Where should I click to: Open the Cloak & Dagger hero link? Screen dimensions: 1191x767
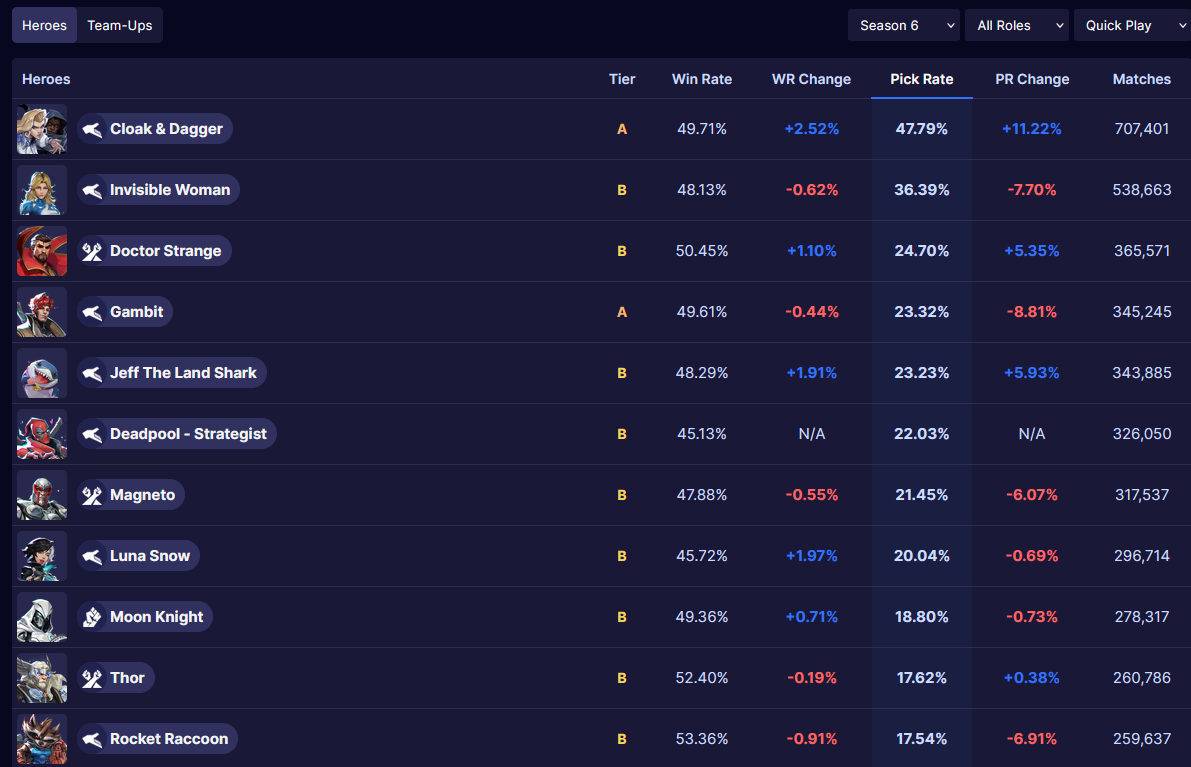click(x=155, y=129)
